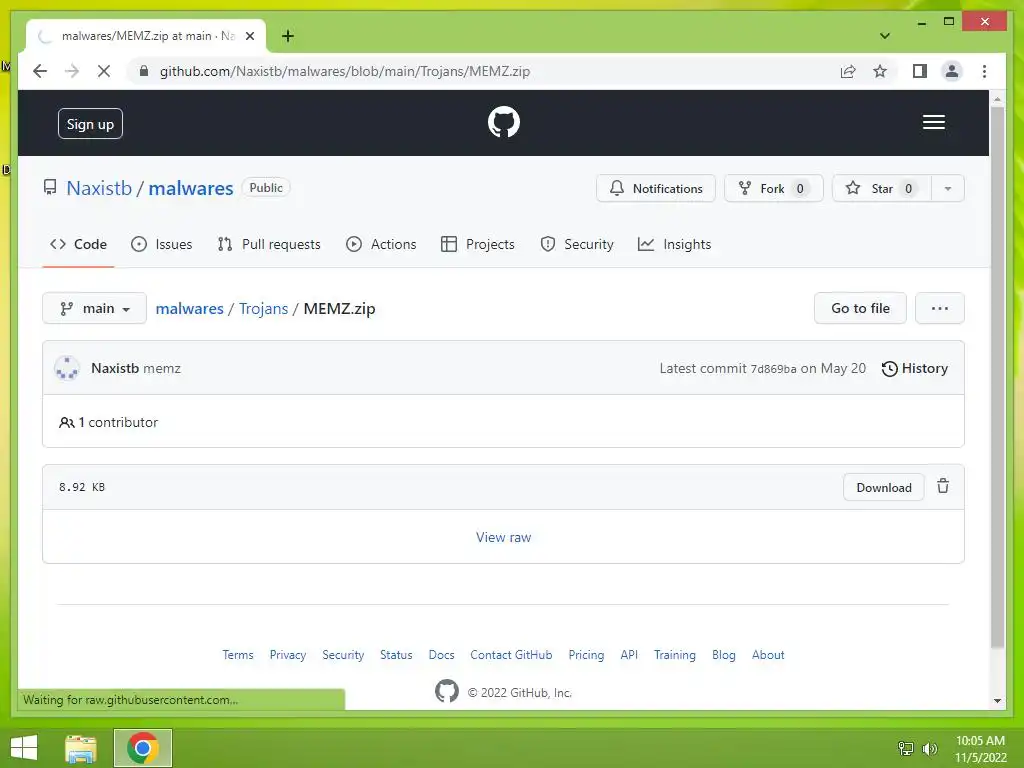Open the Chrome profile avatar
This screenshot has width=1024, height=768.
coord(952,71)
